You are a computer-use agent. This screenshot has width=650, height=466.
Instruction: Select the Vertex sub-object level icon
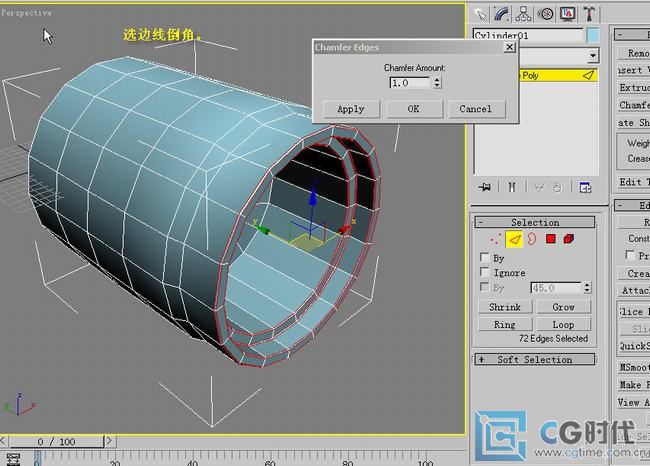(x=495, y=239)
